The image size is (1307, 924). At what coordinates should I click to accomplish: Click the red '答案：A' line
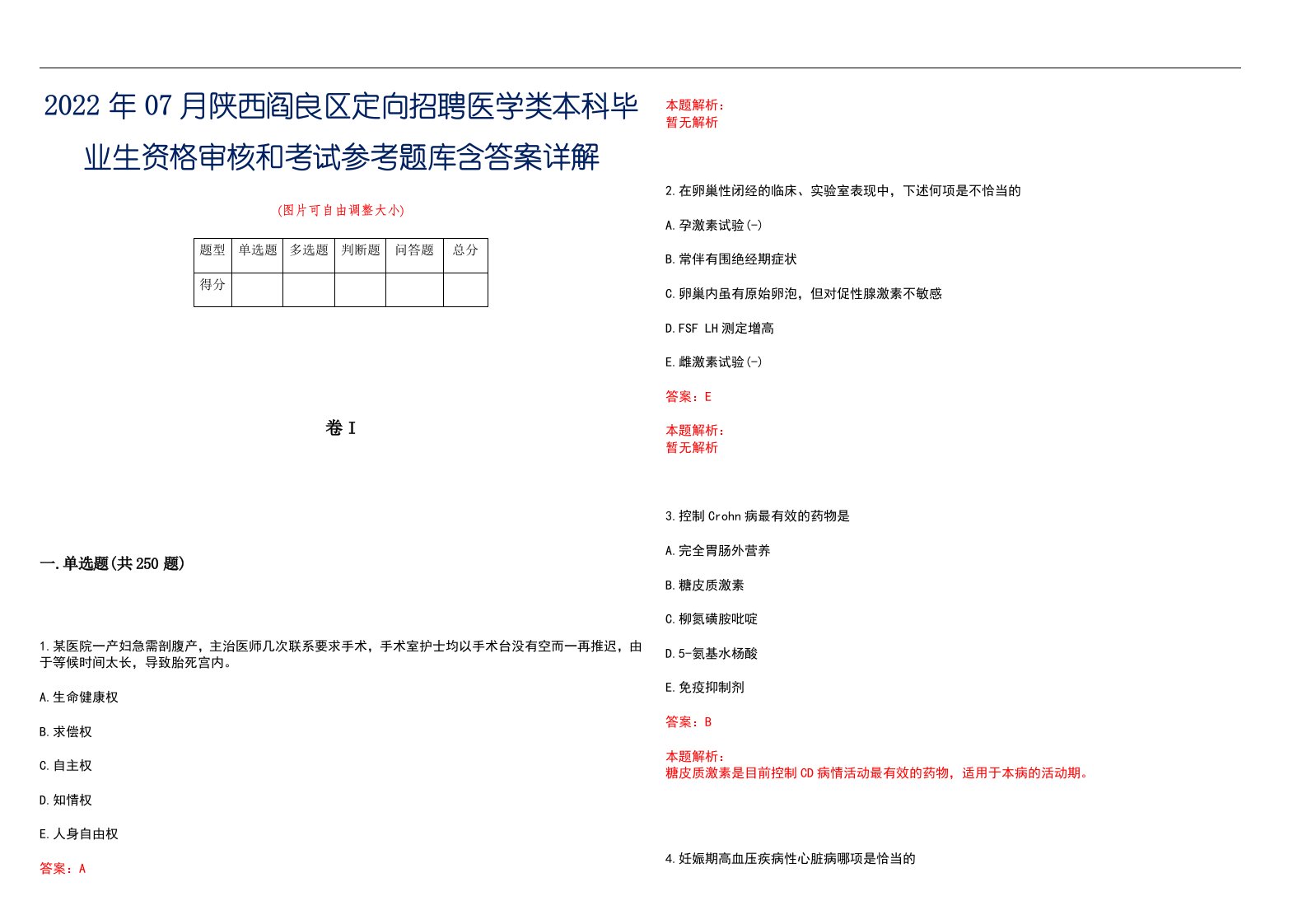tap(63, 869)
